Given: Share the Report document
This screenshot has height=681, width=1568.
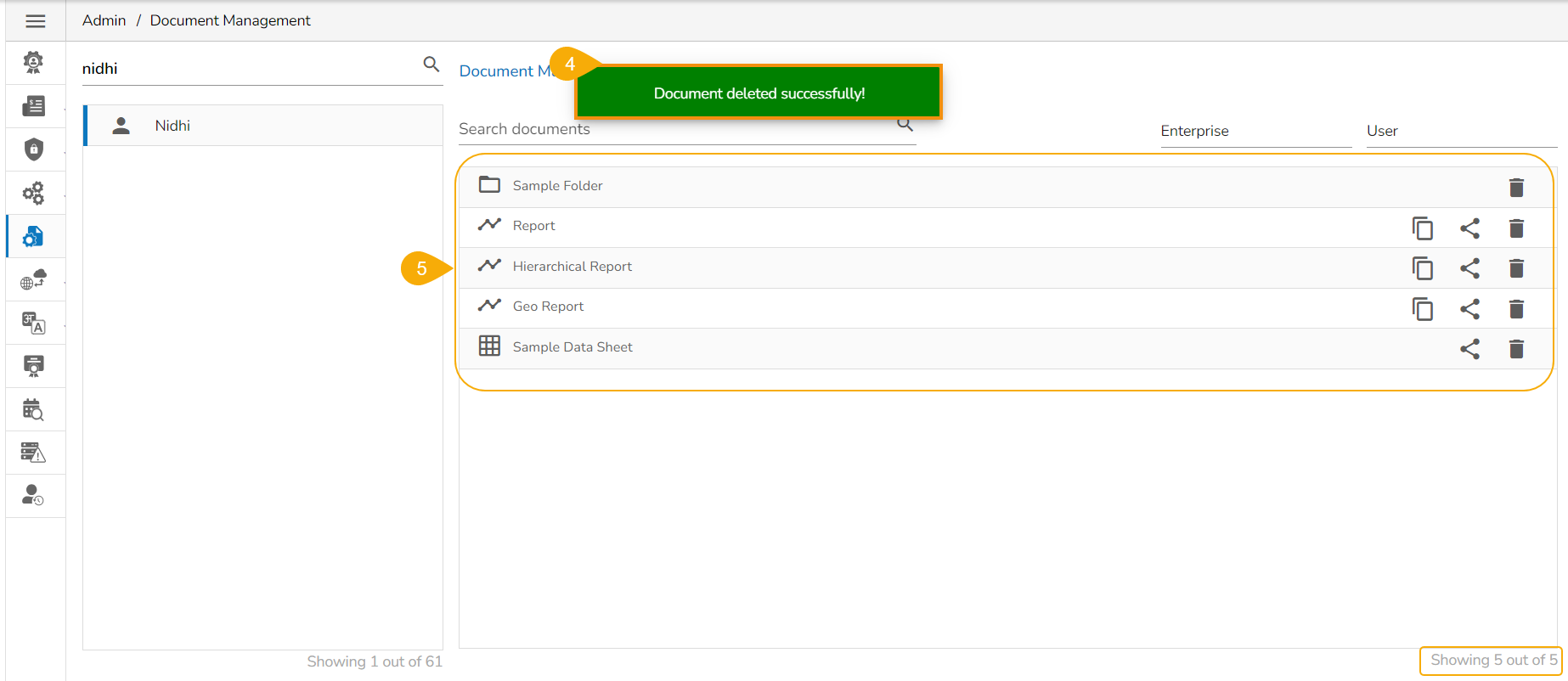Looking at the screenshot, I should point(1469,228).
